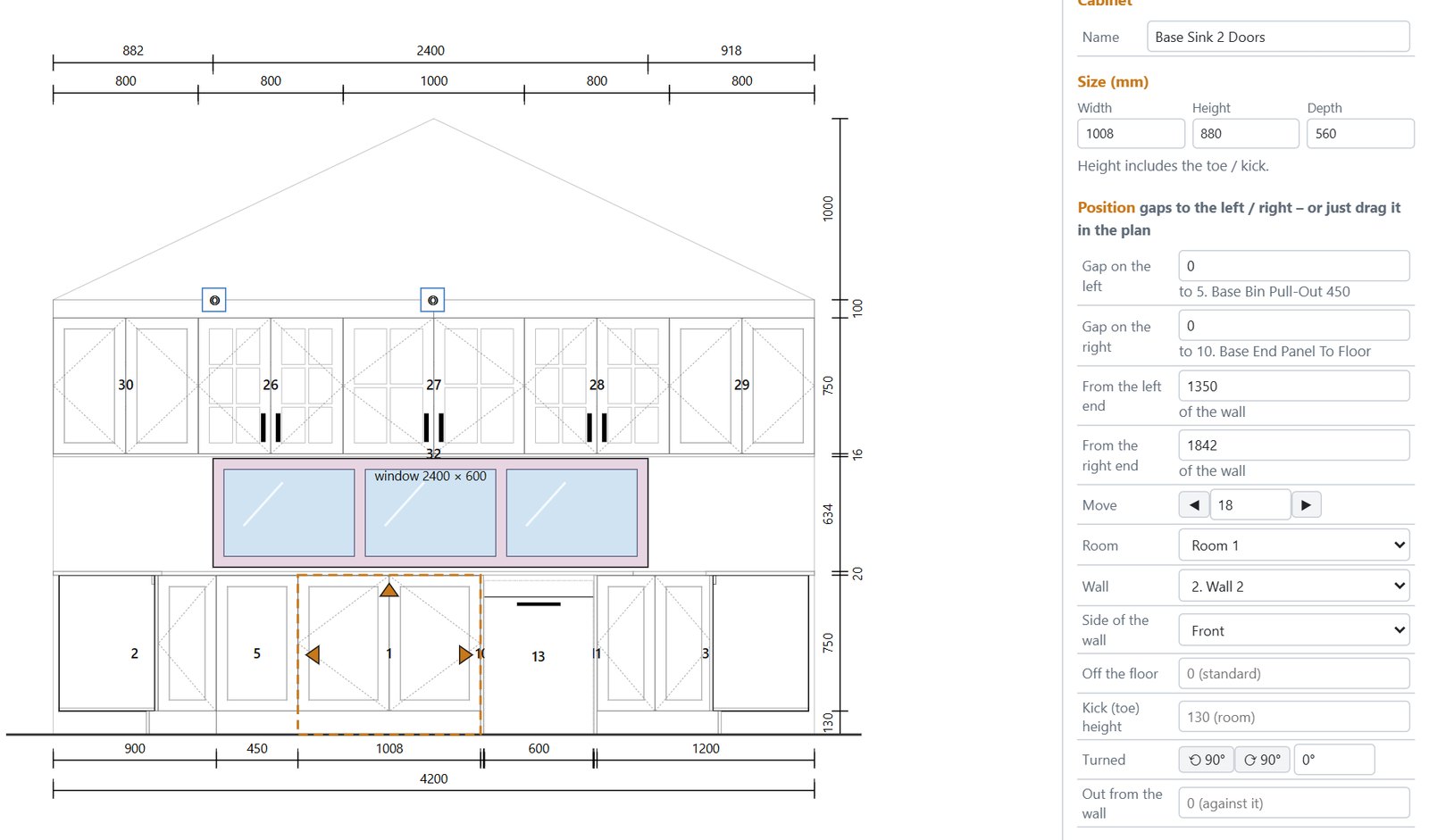Select the light fitting above cabinet 27
This screenshot has height=840, width=1429.
coord(432,300)
